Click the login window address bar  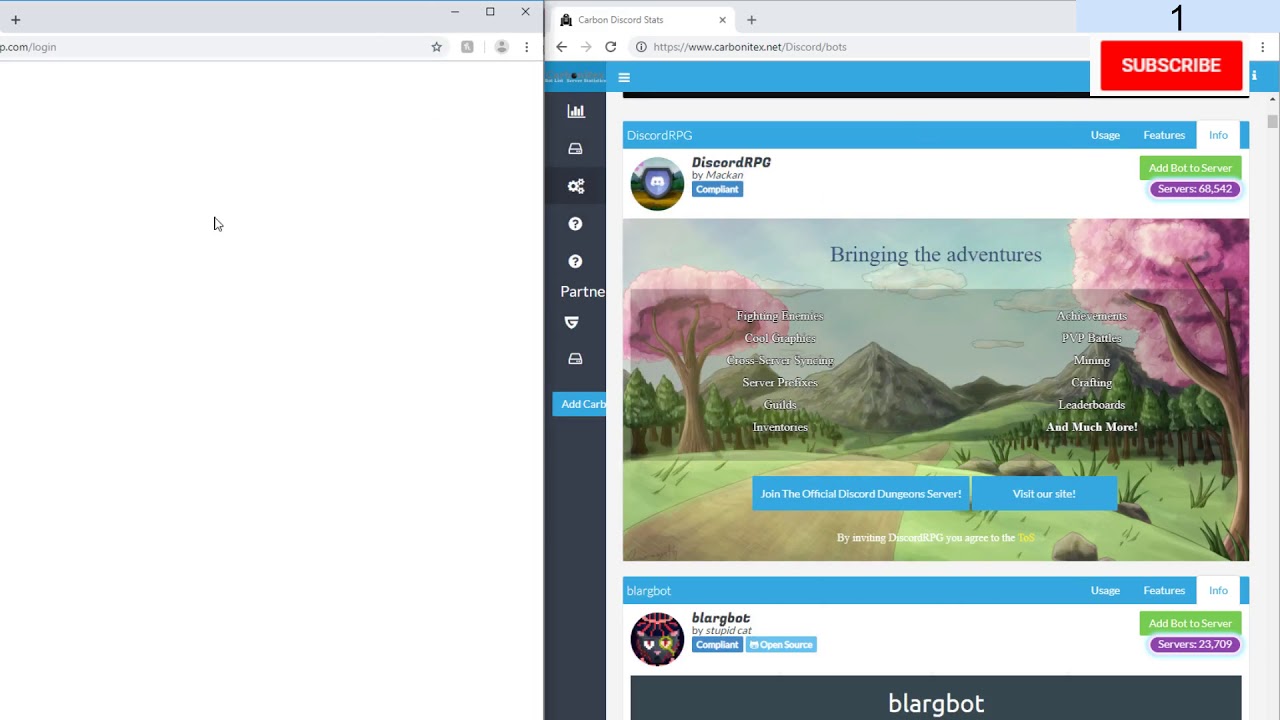pyautogui.click(x=210, y=47)
